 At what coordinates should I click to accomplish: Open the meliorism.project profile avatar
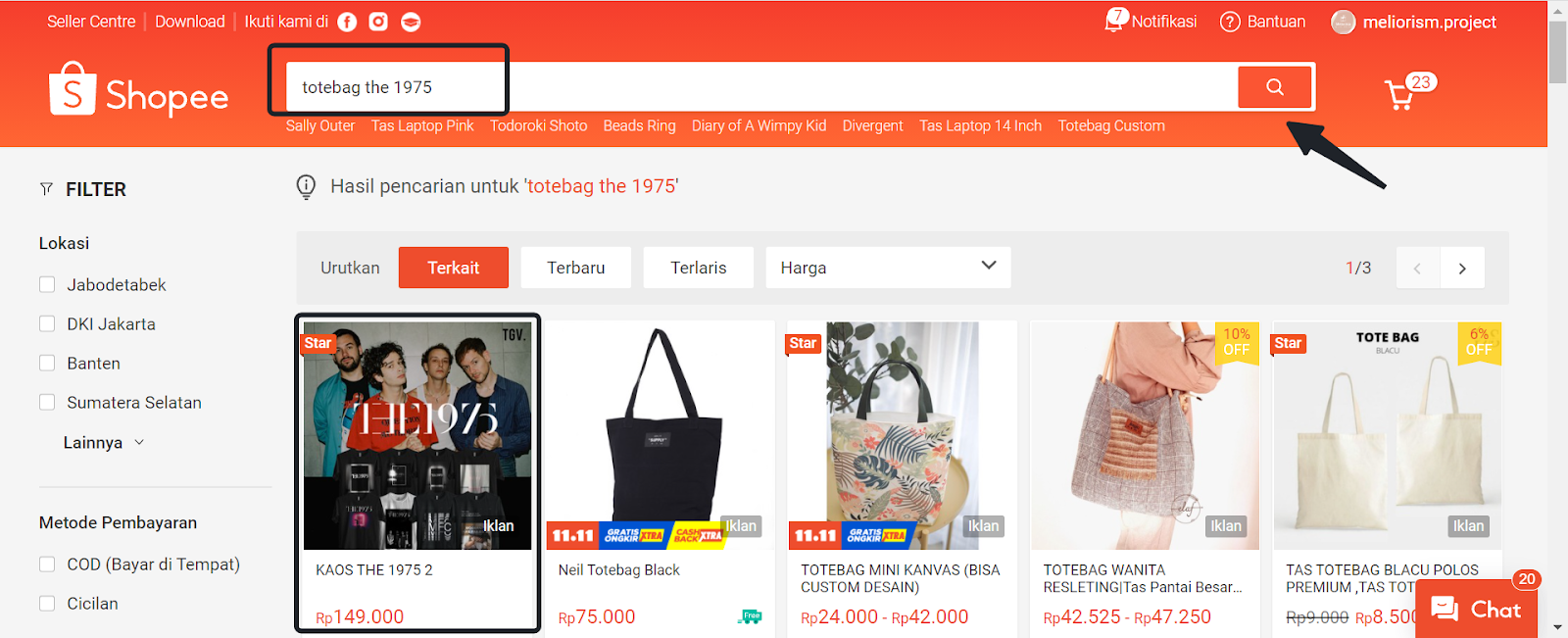(1343, 22)
